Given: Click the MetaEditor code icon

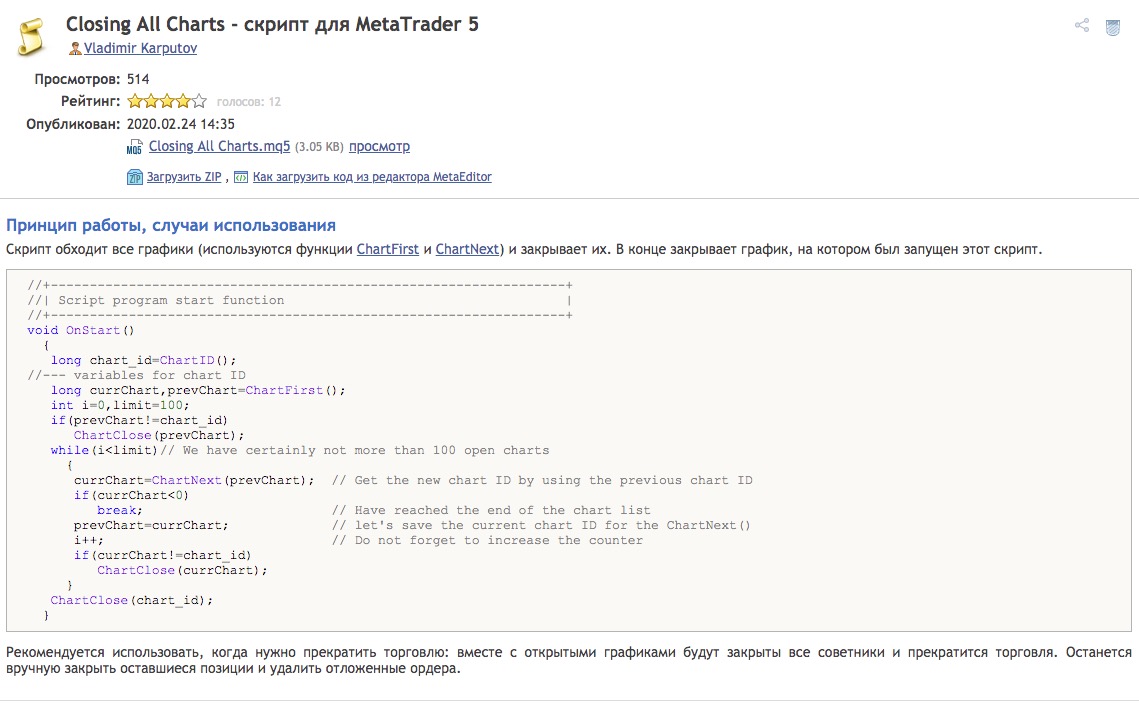Looking at the screenshot, I should coord(240,176).
